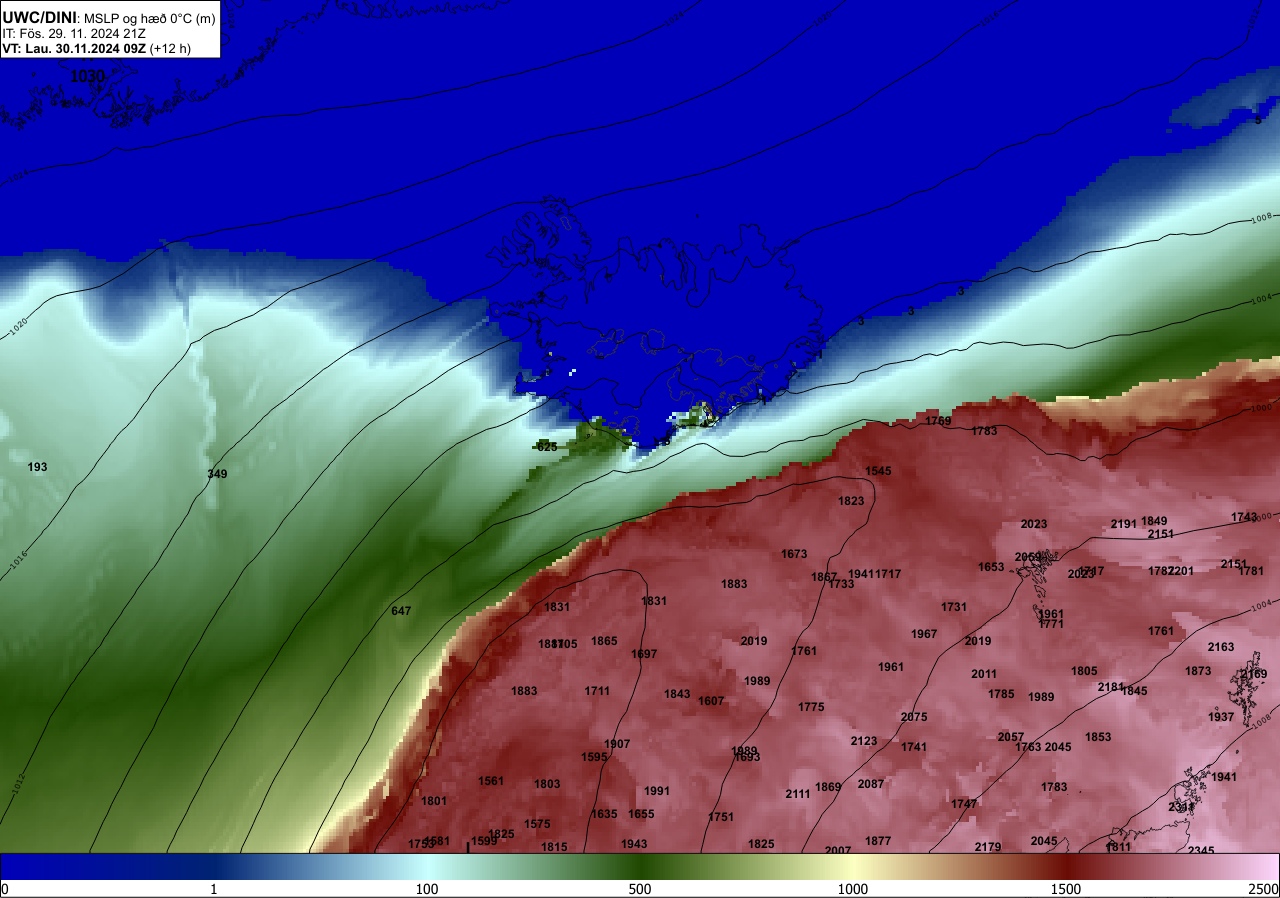Select the 647 height value
This screenshot has height=898, width=1280.
click(x=401, y=610)
